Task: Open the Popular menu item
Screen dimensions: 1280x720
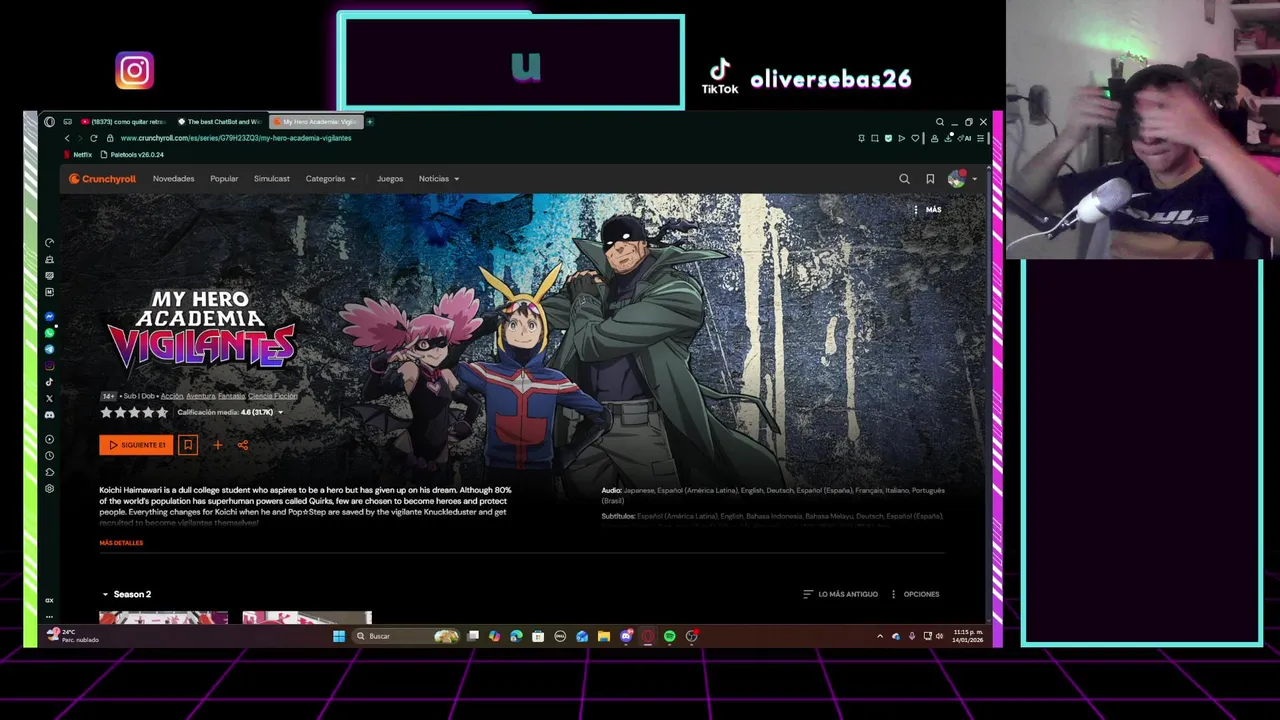Action: 224,179
